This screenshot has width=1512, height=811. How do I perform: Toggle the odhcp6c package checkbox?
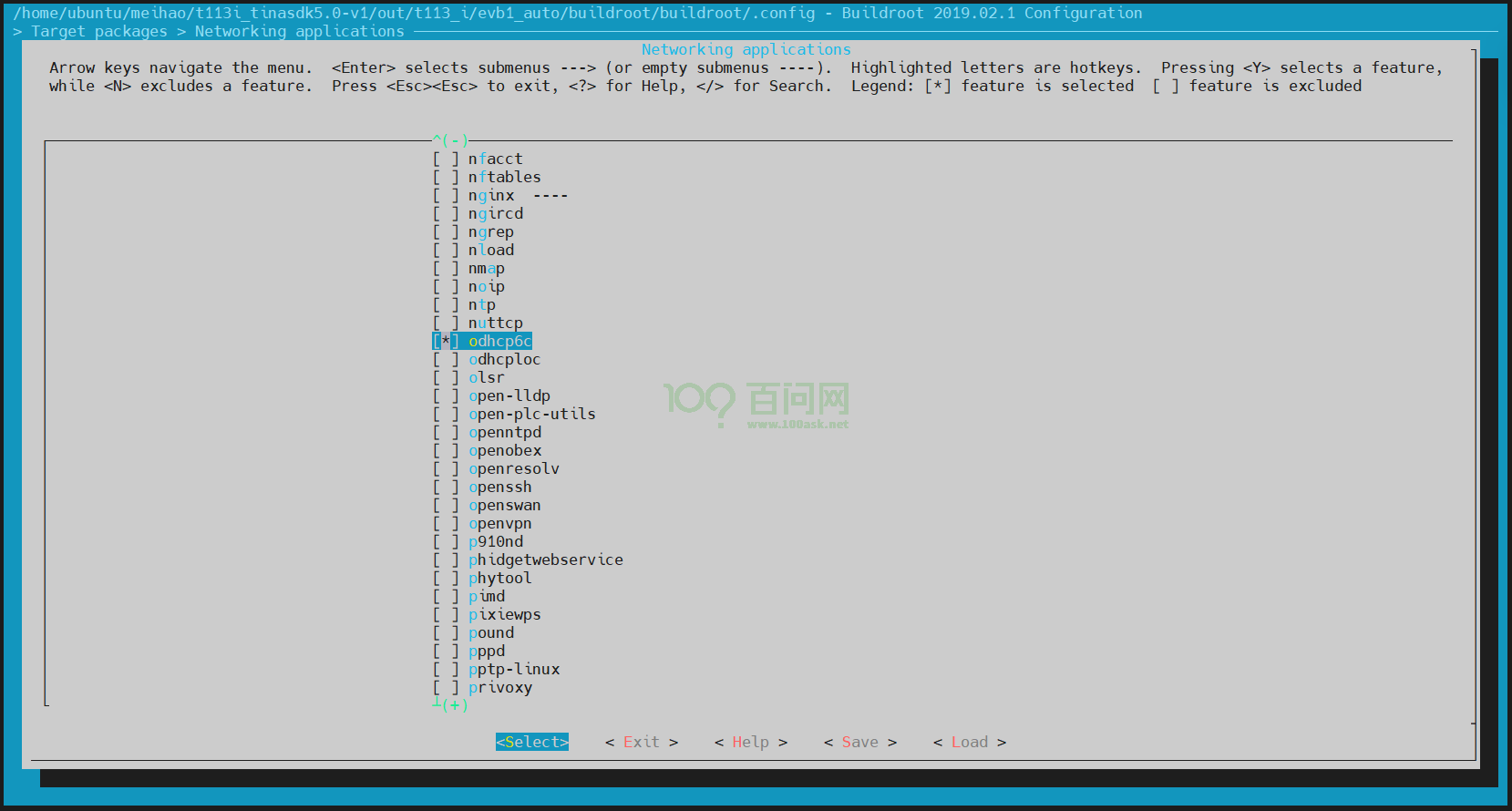(446, 341)
